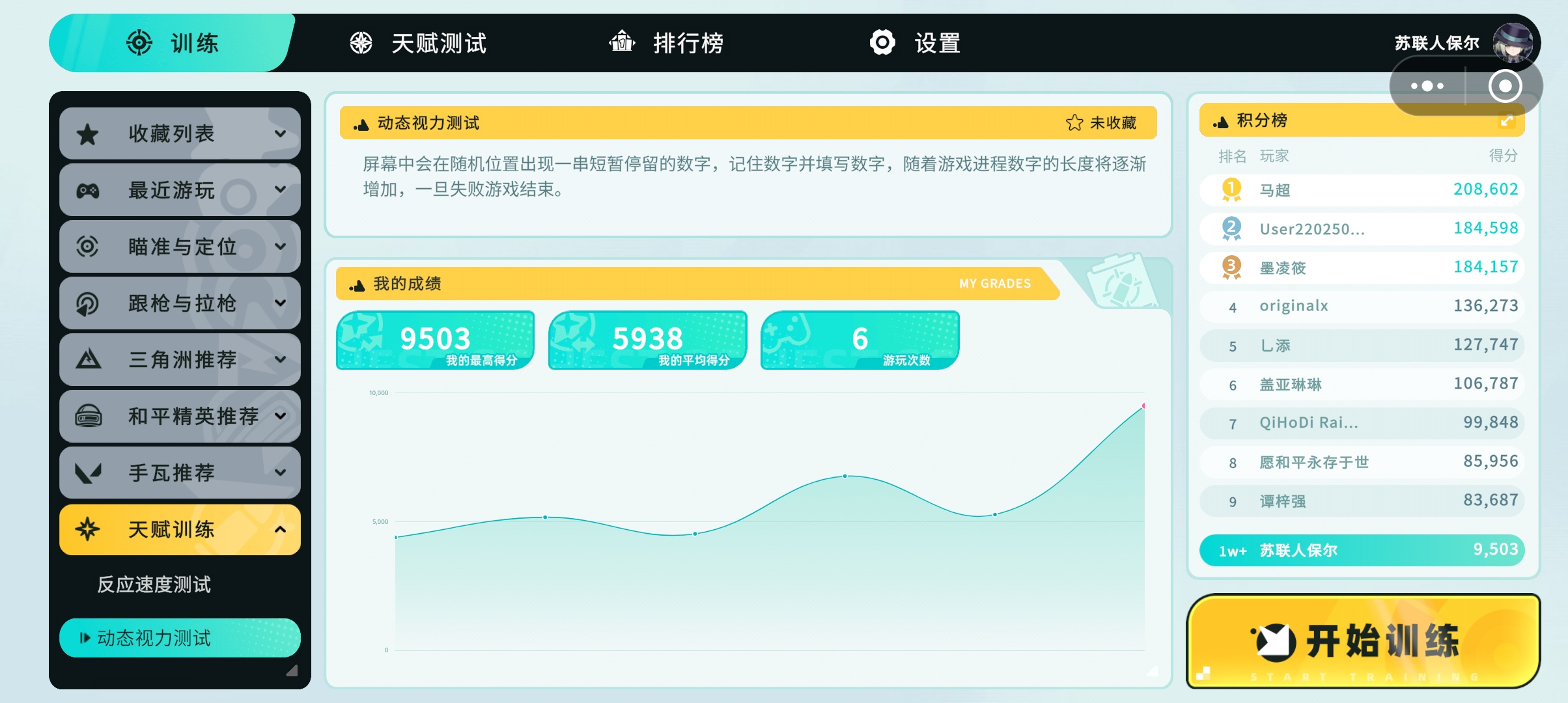This screenshot has height=703, width=1568.
Task: Open the 训练 tab
Action: click(x=173, y=43)
